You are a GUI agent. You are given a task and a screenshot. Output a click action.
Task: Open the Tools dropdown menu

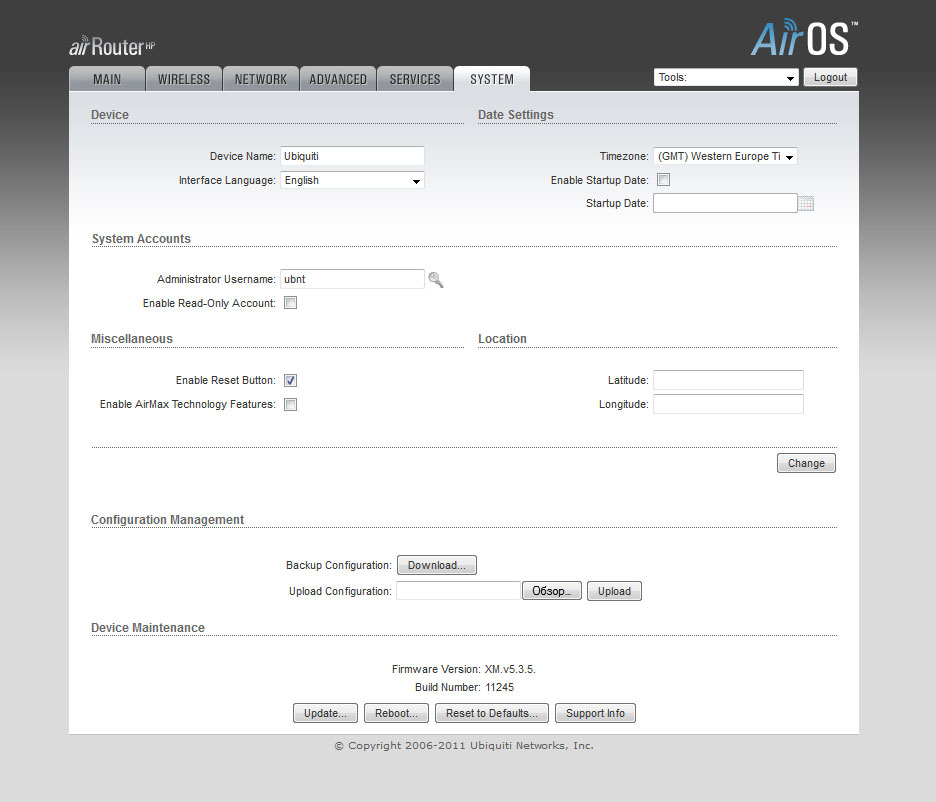725,78
